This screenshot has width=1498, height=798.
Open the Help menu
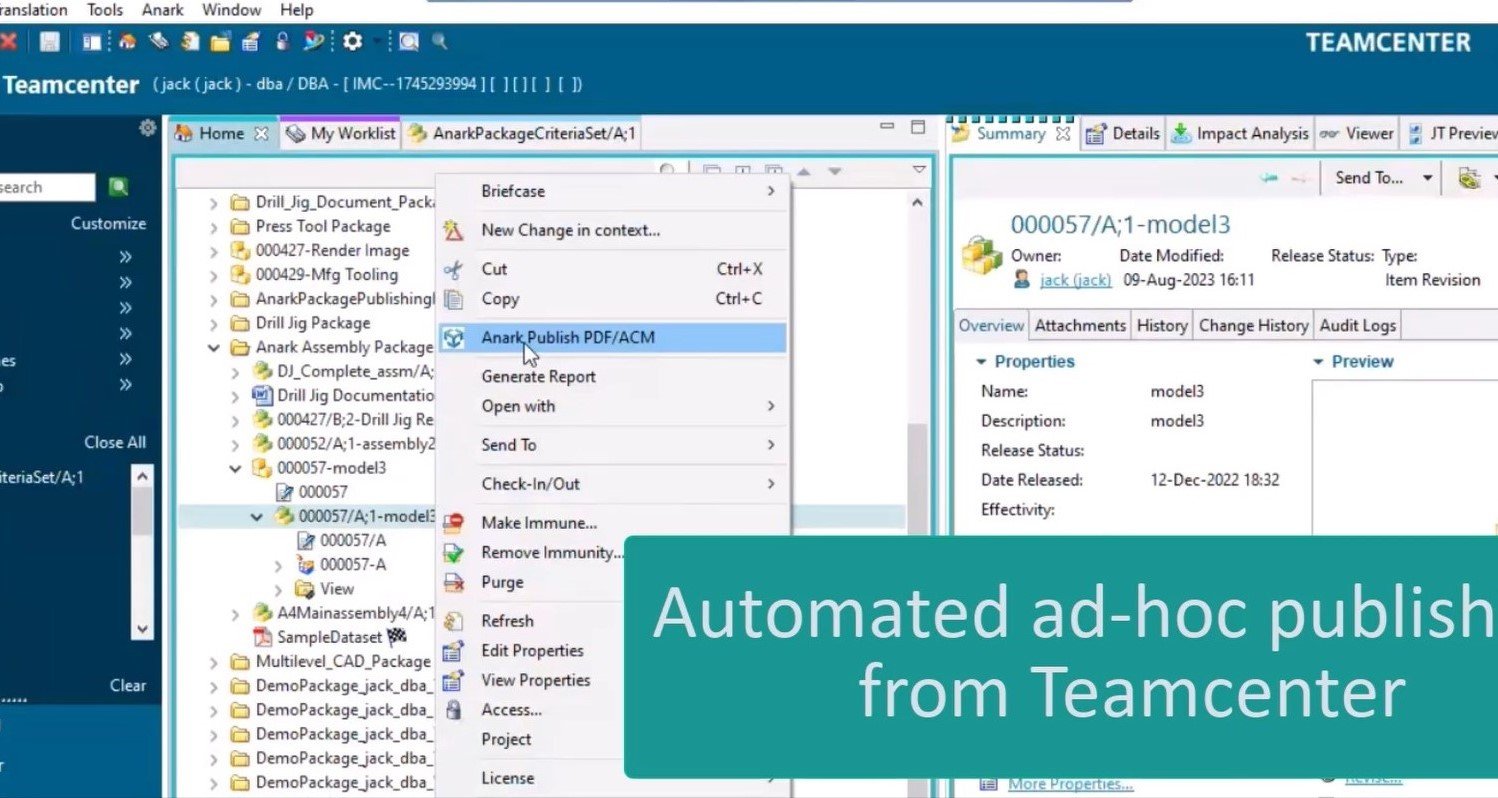point(296,10)
